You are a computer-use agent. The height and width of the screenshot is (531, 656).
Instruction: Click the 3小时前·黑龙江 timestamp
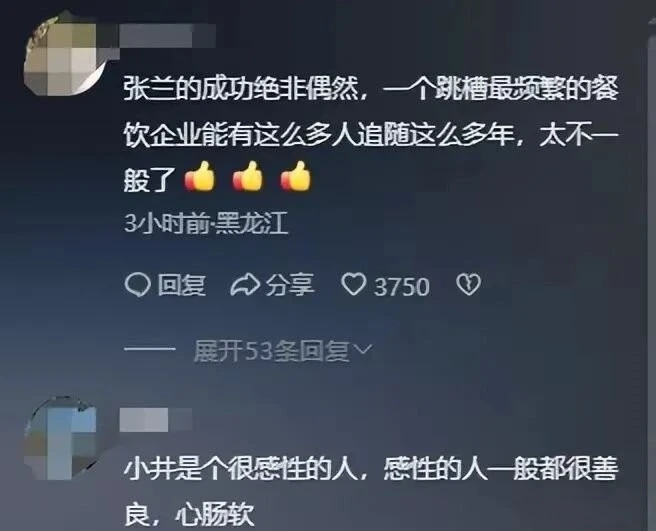[206, 223]
